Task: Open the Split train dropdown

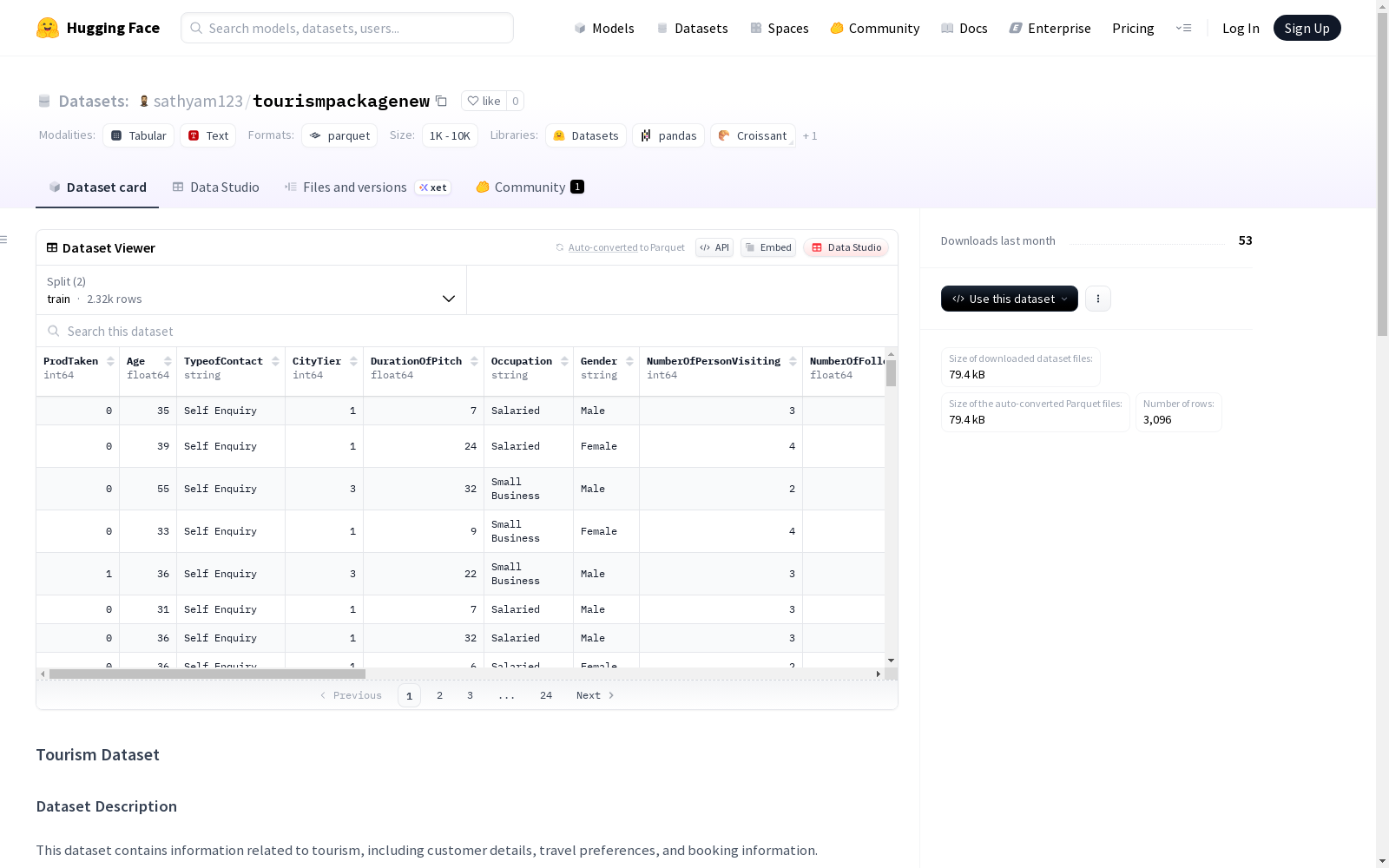Action: coord(251,290)
